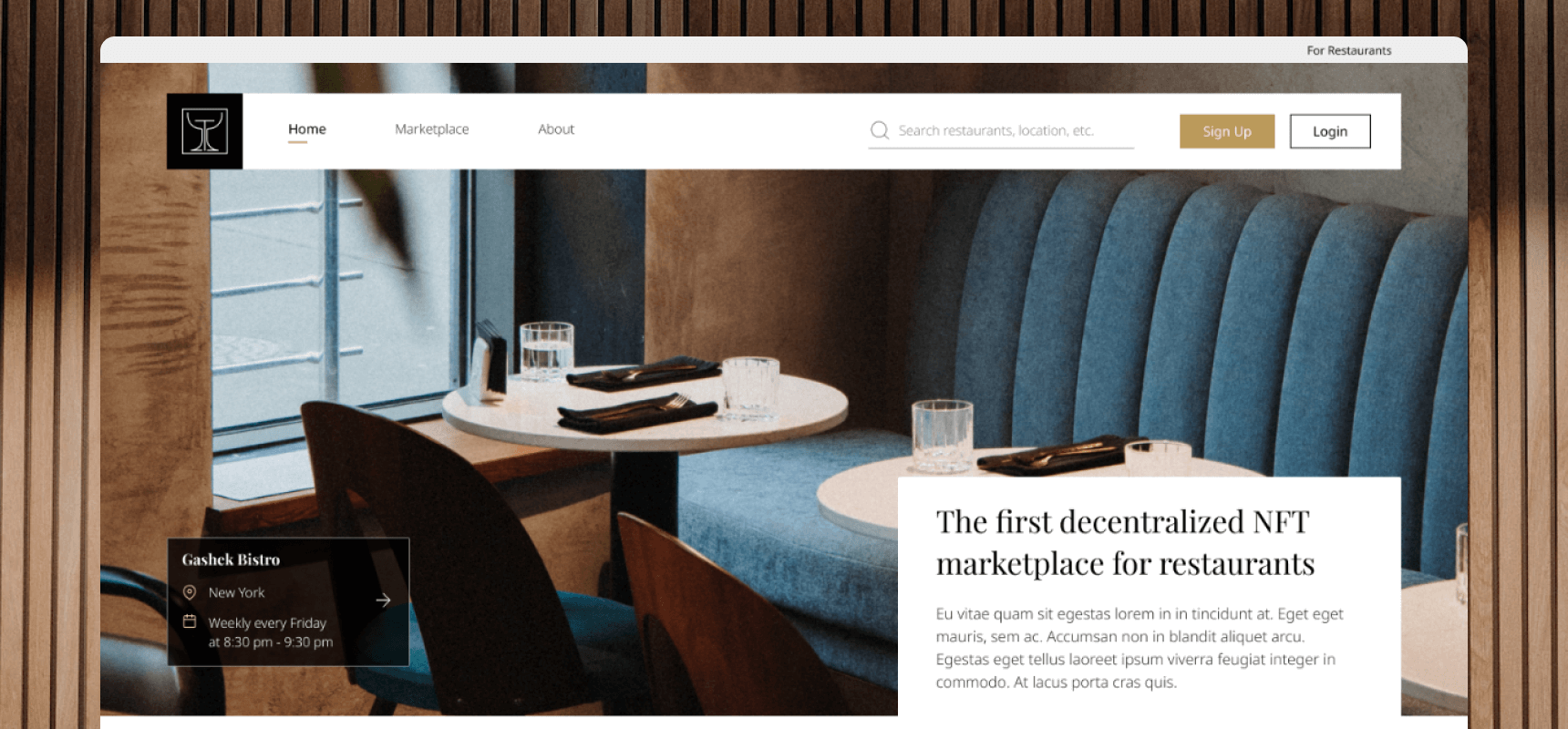
Task: Select the New York location text
Action: point(236,592)
